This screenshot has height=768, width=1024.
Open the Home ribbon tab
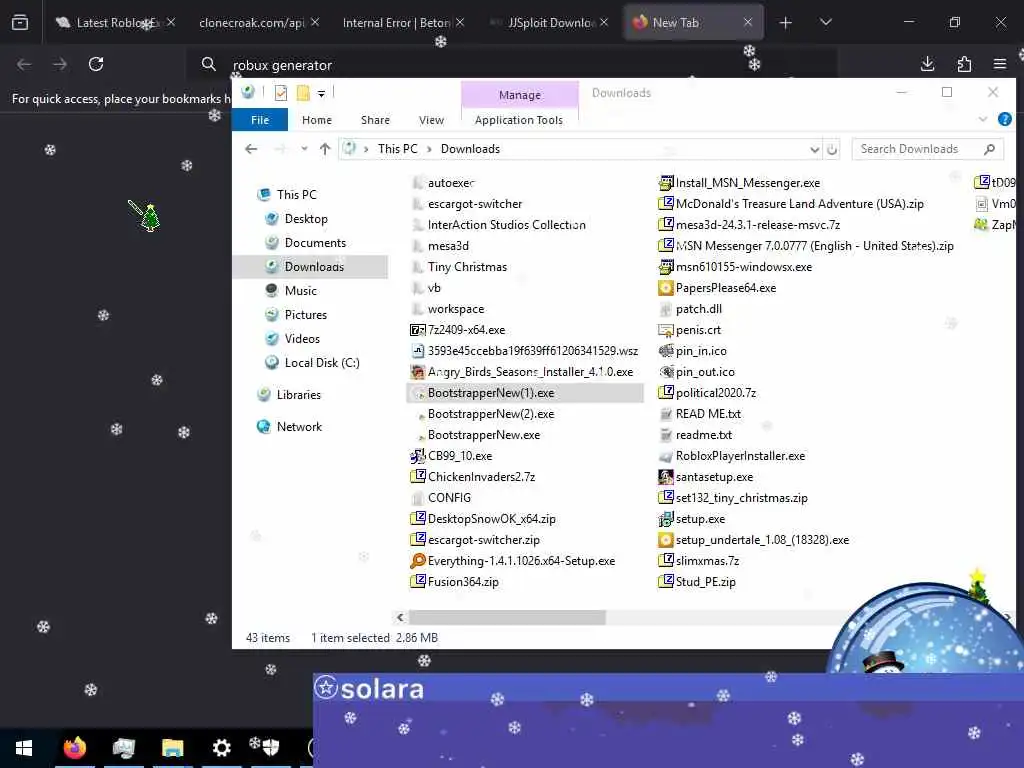coord(317,120)
